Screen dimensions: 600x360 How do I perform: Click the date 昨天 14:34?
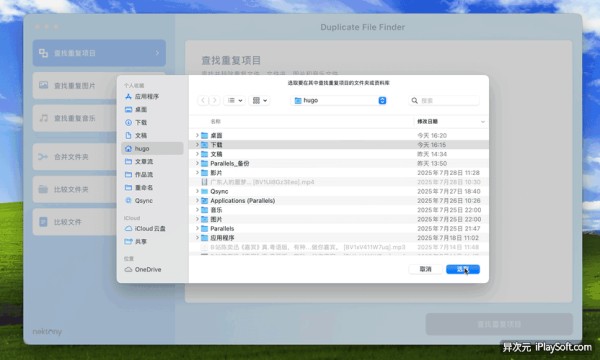coord(432,154)
